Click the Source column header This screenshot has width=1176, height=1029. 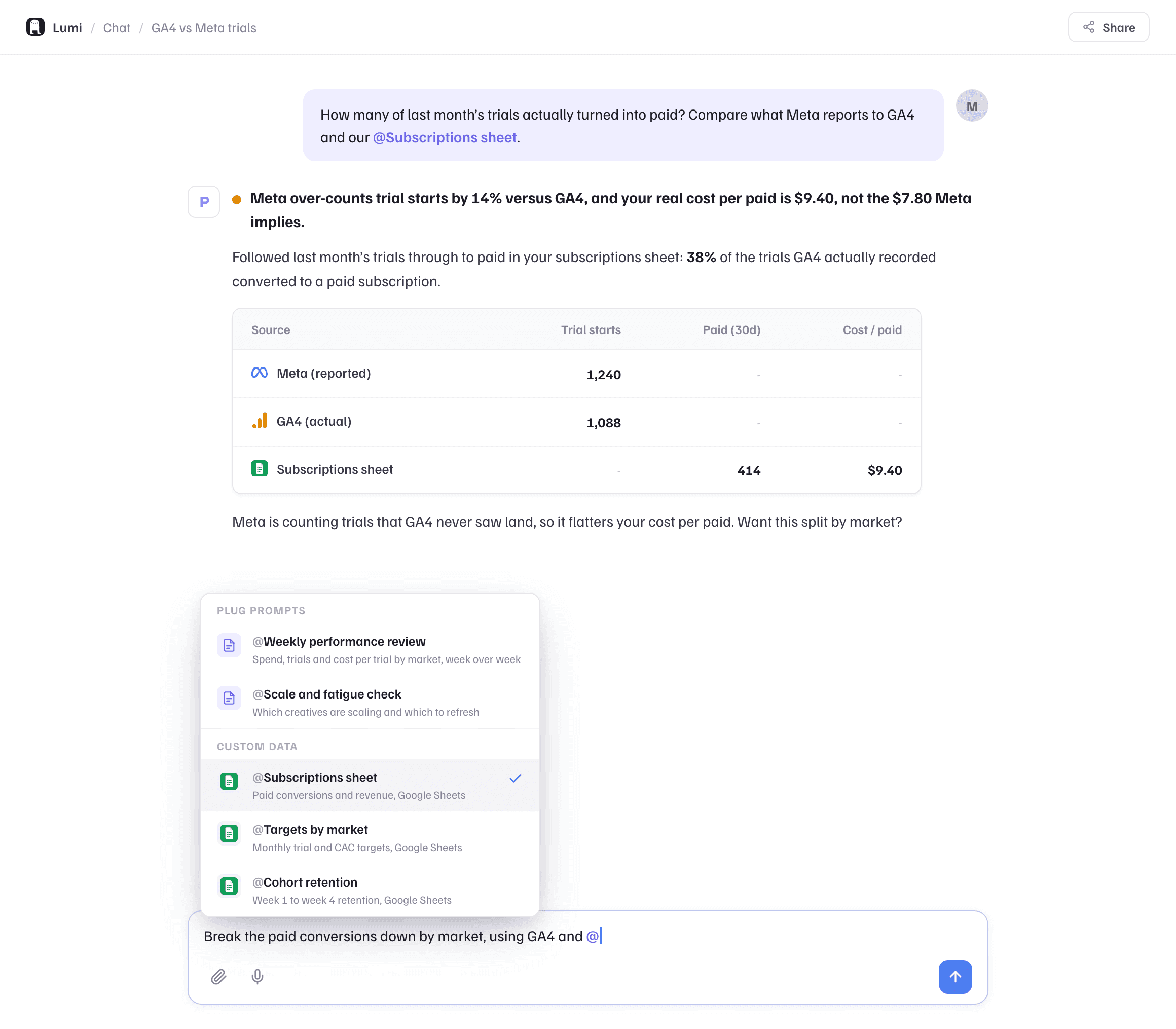(271, 329)
